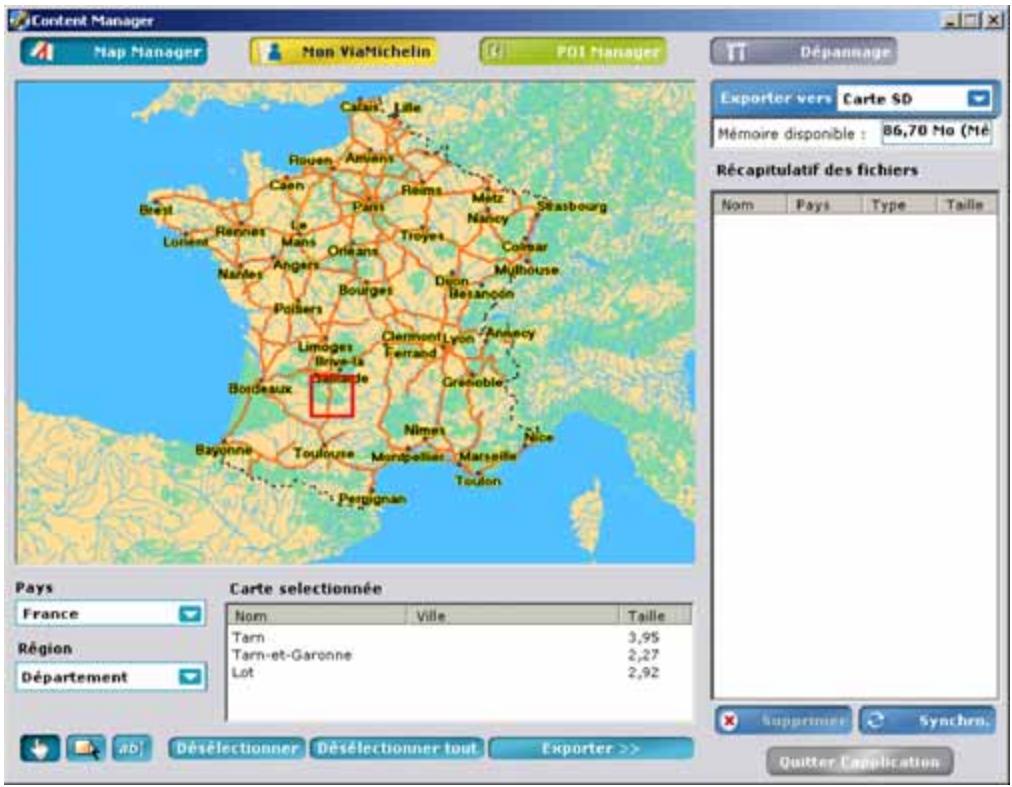Click the Nom header in Récapitulatif des fichiers

tap(750, 205)
